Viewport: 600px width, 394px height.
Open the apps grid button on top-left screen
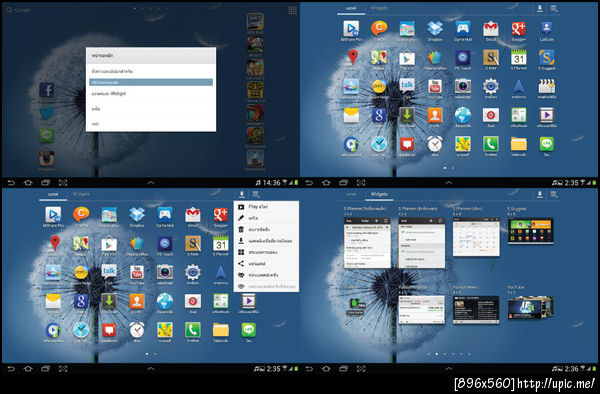pos(292,10)
